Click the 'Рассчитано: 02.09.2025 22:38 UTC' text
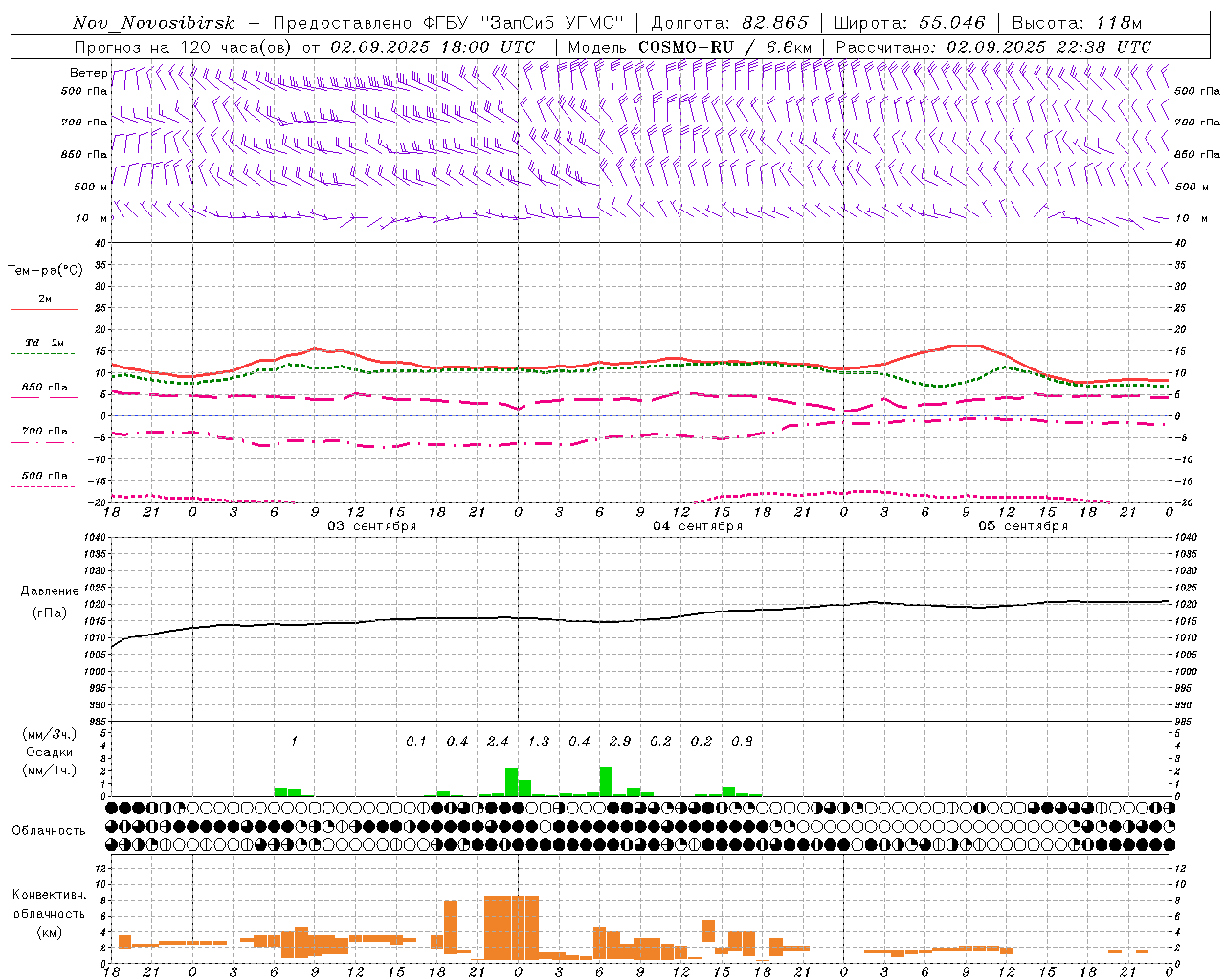The width and height of the screenshot is (1225, 980). pyautogui.click(x=993, y=47)
